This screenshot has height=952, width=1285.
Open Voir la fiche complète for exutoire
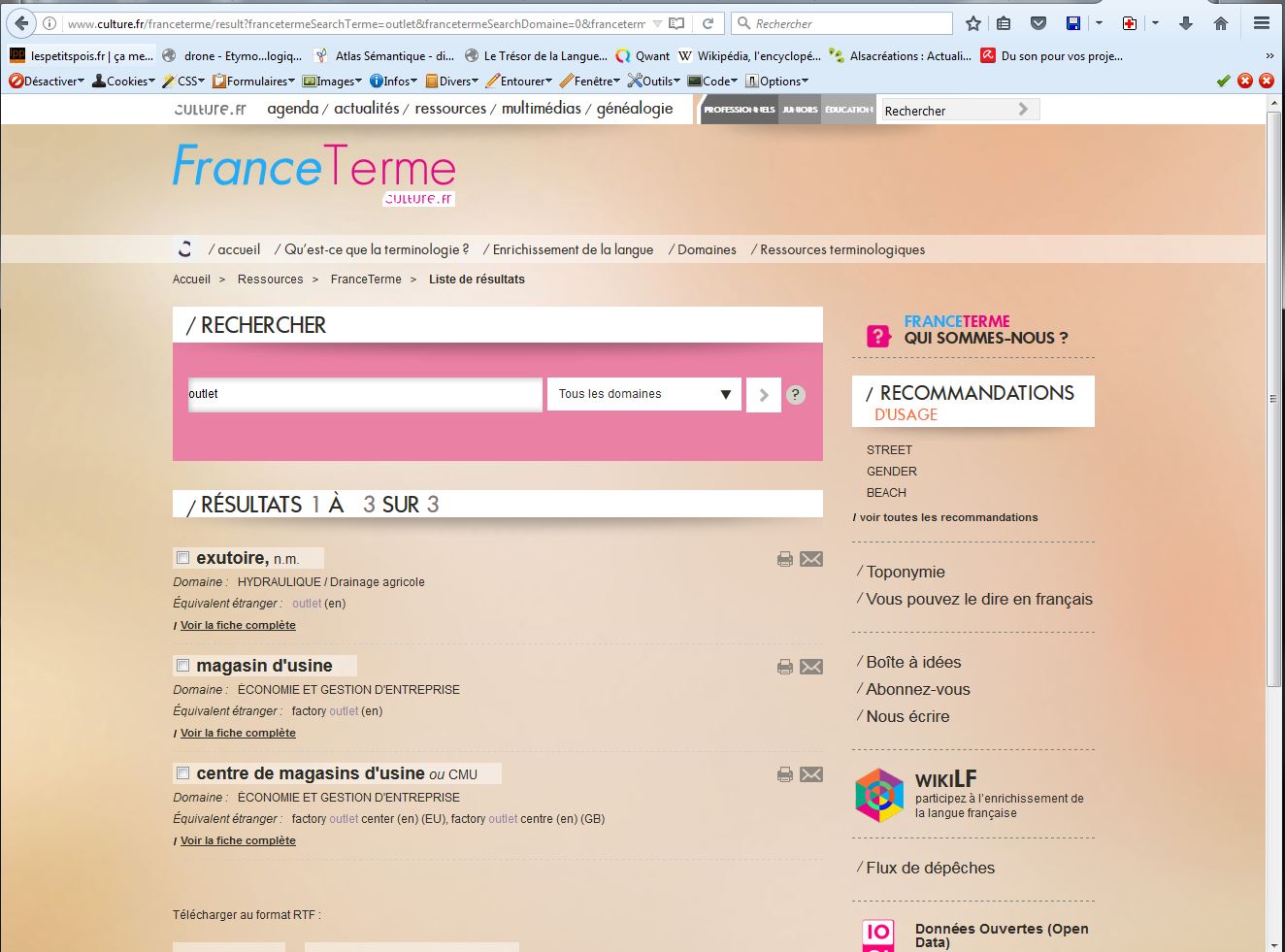(238, 625)
